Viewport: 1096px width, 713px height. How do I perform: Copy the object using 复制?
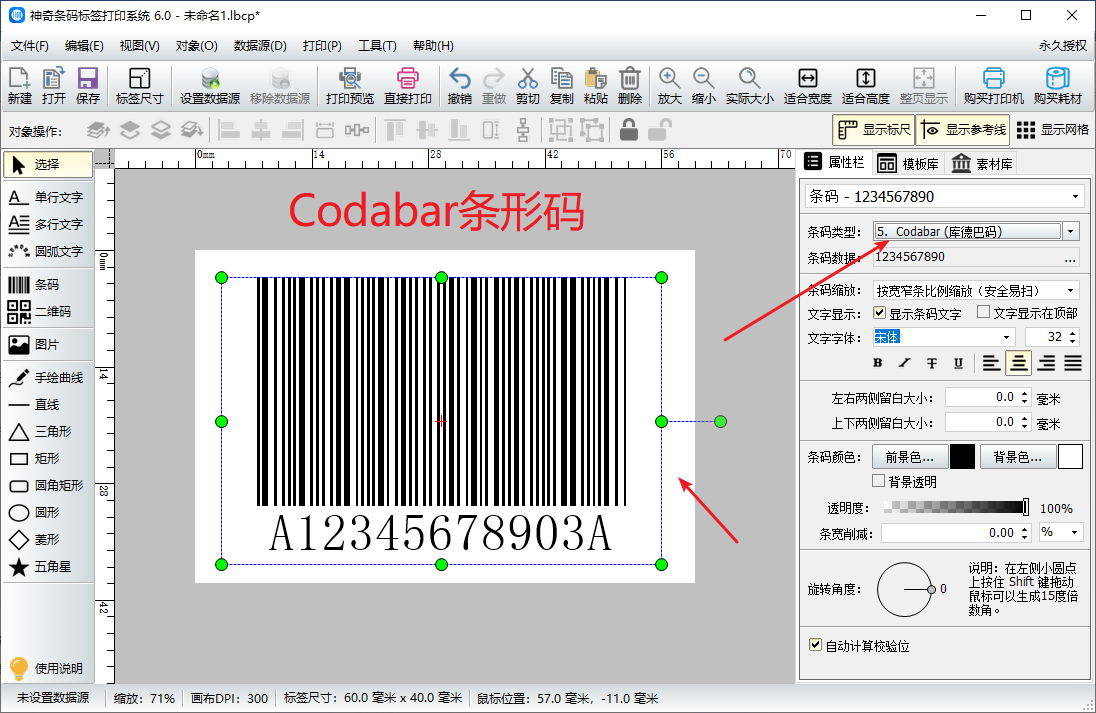tap(561, 86)
